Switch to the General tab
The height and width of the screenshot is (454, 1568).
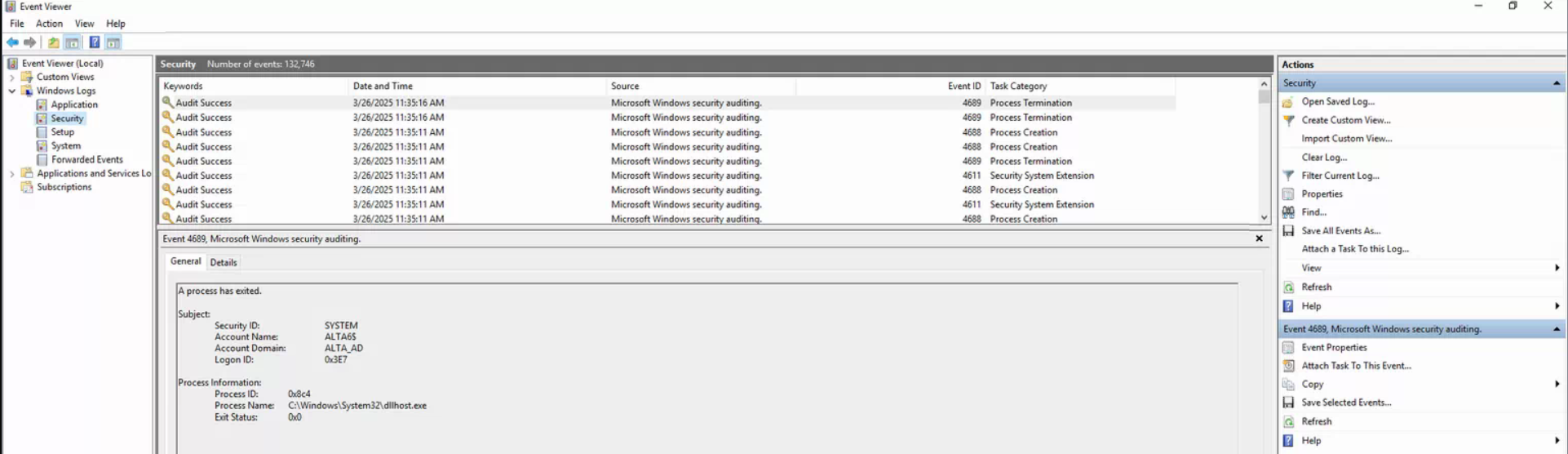(185, 261)
